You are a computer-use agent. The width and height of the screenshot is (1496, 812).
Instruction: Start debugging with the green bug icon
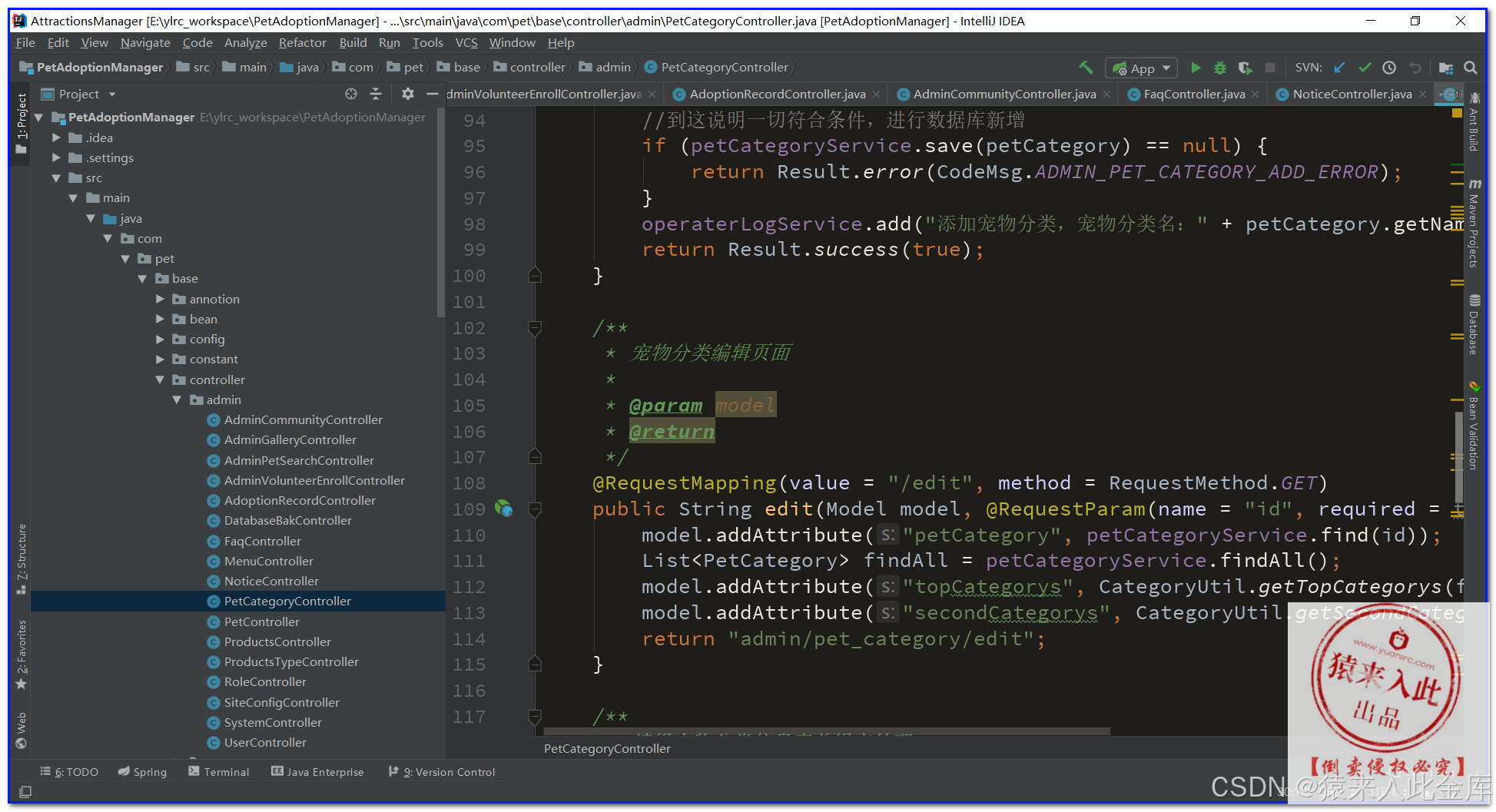coord(1220,68)
